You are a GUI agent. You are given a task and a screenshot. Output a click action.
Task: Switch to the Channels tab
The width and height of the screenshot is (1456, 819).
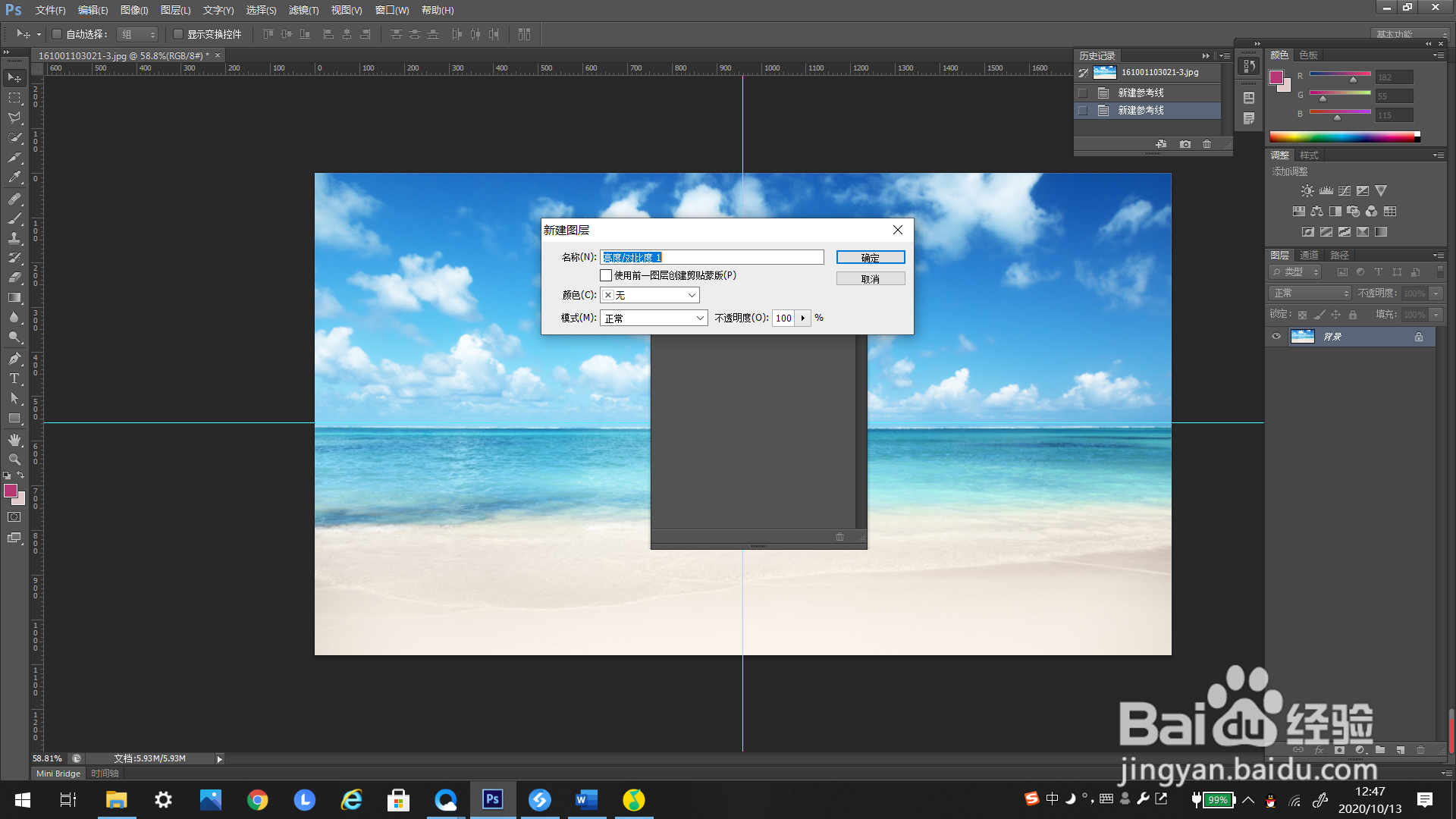[x=1309, y=255]
